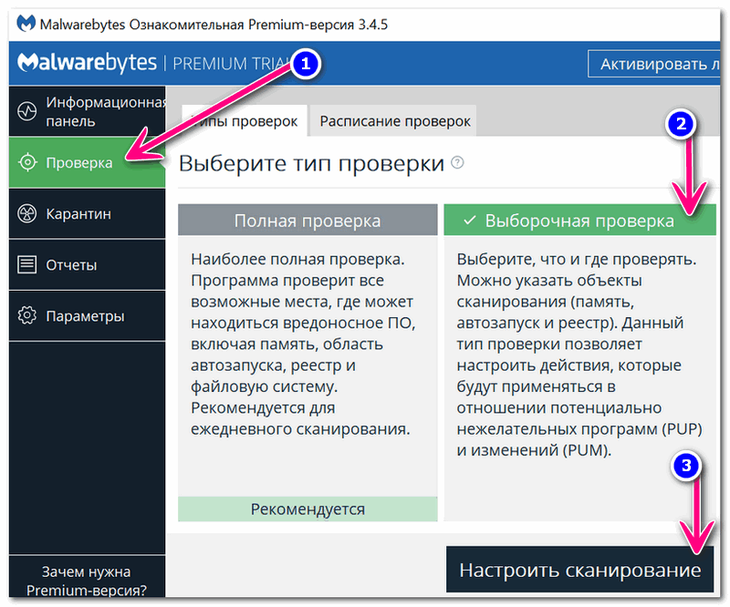The image size is (730, 607).
Task: Click the settings gear icon in sidebar
Action: click(27, 316)
